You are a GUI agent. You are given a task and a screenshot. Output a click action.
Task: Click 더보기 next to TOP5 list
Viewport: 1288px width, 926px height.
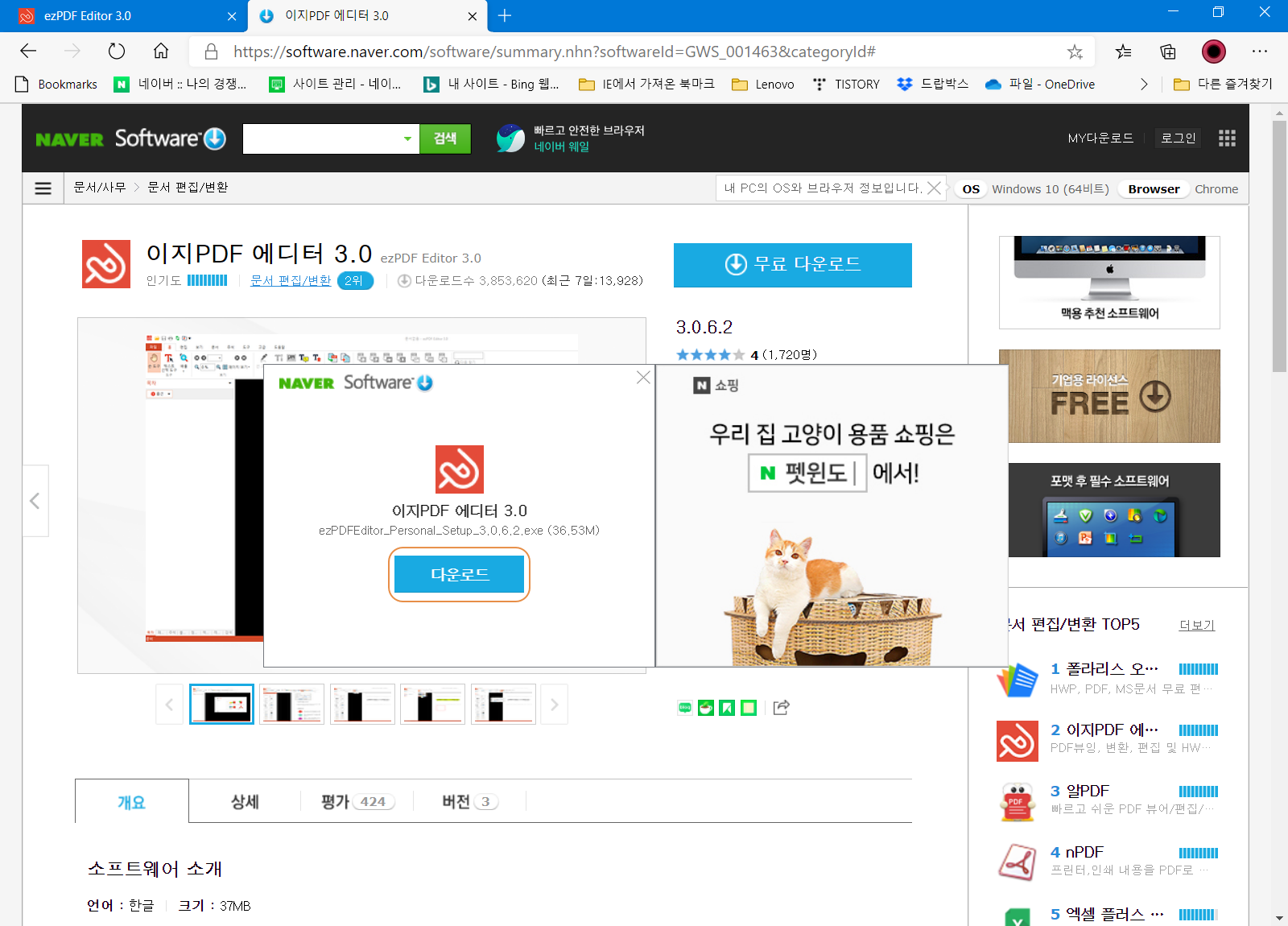click(1197, 625)
